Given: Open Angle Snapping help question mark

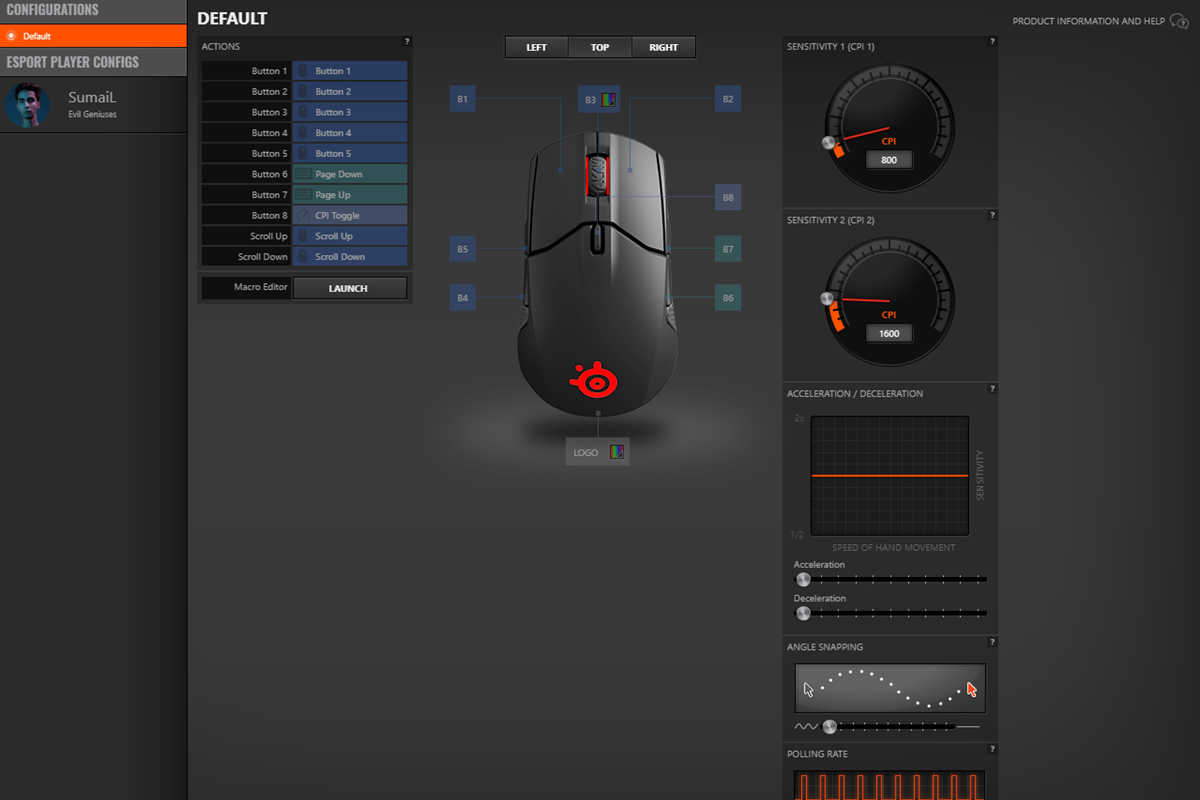Looking at the screenshot, I should [x=992, y=641].
